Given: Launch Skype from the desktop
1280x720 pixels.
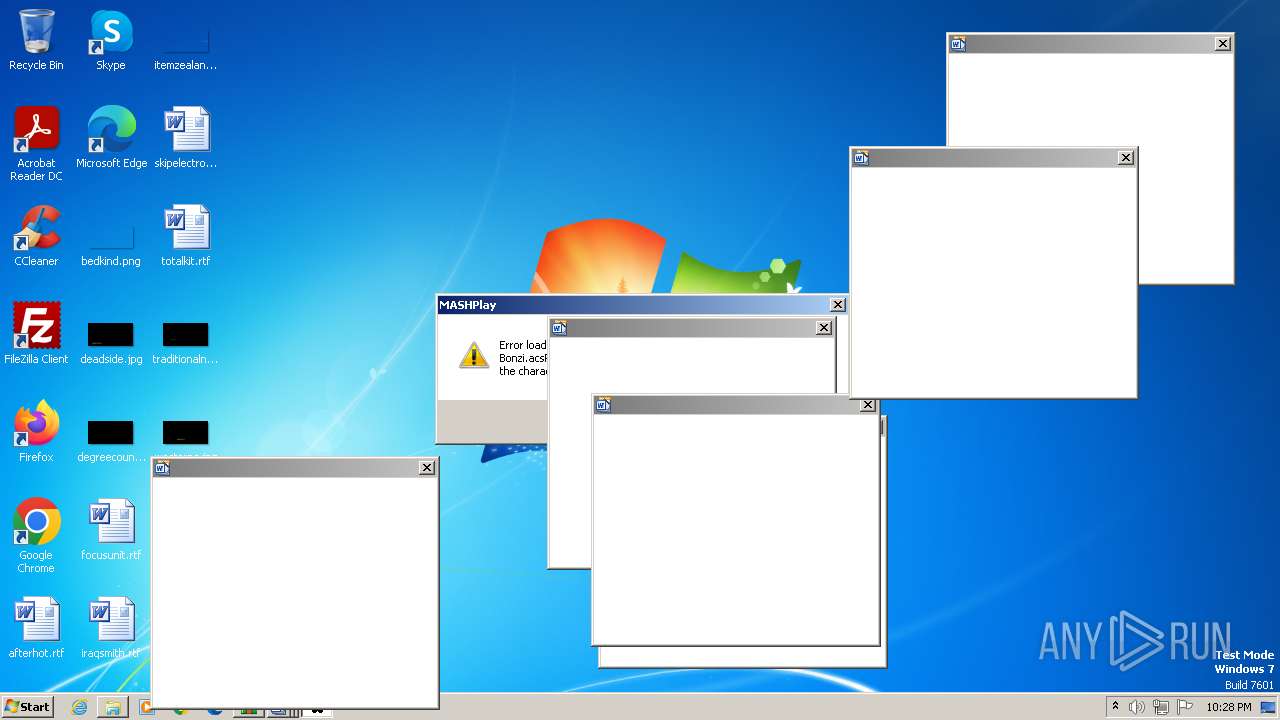Looking at the screenshot, I should (x=111, y=40).
